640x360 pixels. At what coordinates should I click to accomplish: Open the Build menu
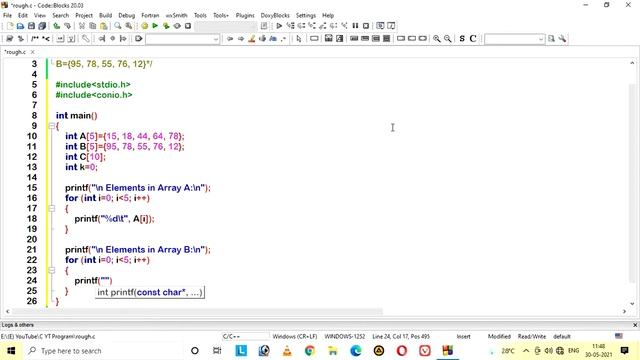click(x=105, y=15)
